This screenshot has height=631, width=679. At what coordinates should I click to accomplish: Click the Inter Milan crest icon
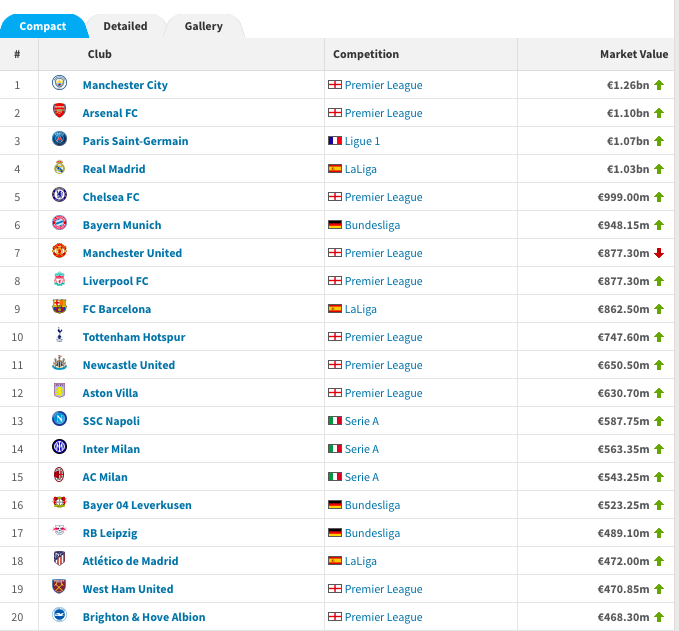coord(59,448)
